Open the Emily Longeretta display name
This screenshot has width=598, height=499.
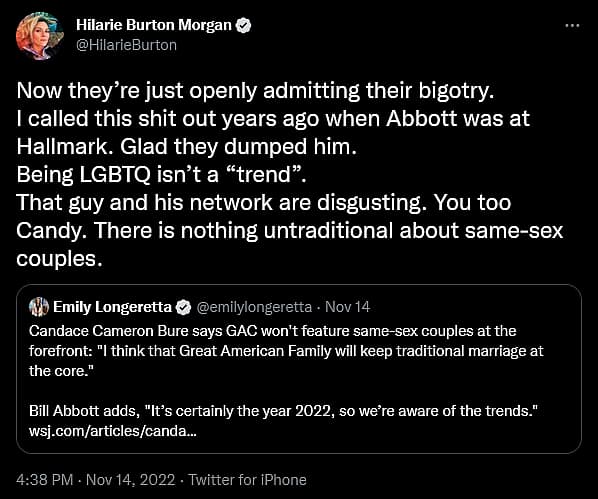(113, 307)
